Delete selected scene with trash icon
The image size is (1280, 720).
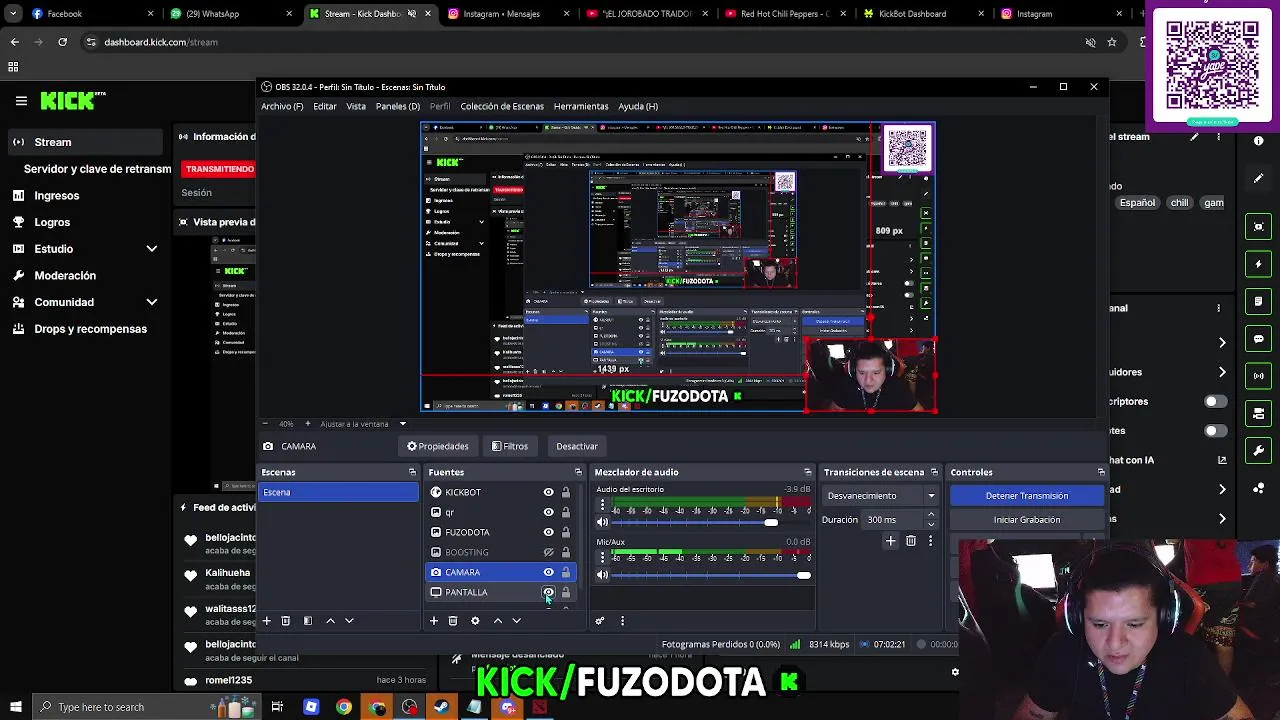tap(285, 621)
